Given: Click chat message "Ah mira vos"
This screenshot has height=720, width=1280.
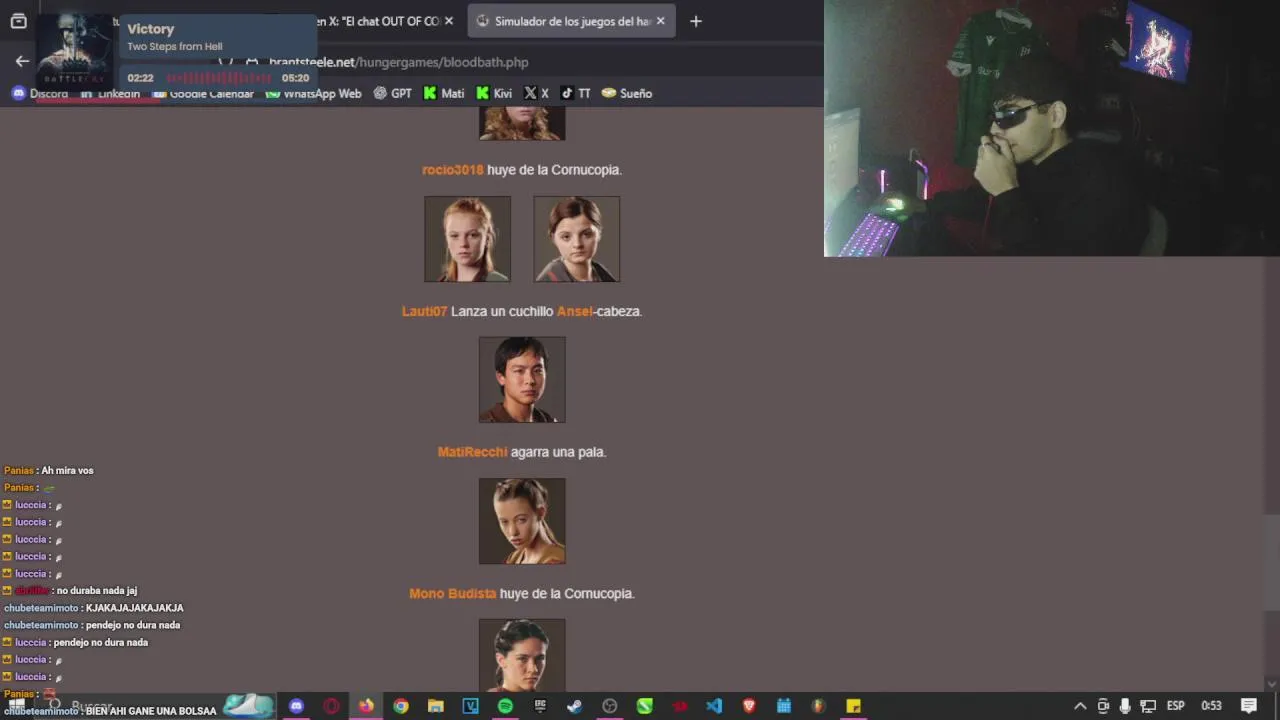Looking at the screenshot, I should (x=67, y=471).
